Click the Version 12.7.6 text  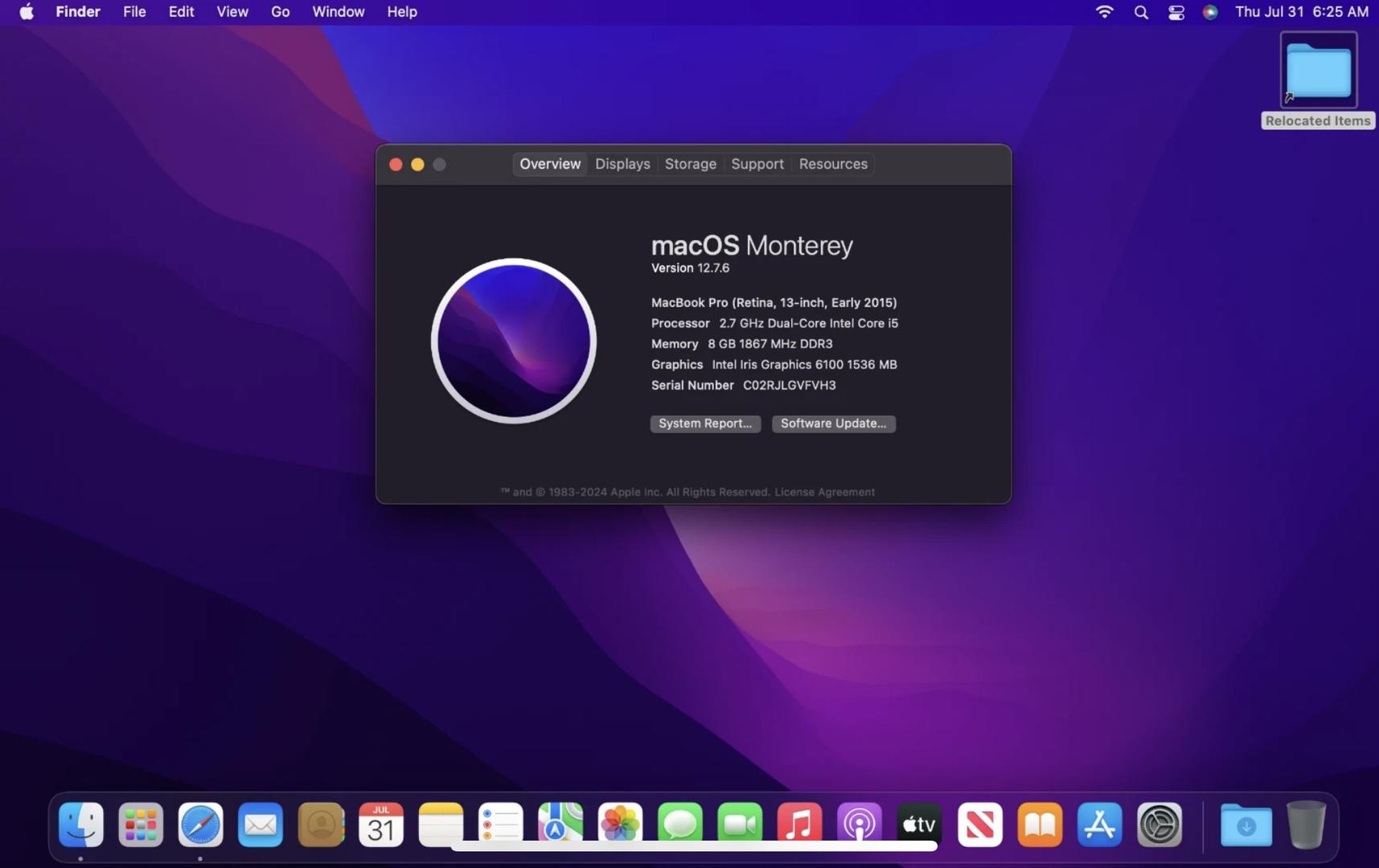click(x=690, y=268)
